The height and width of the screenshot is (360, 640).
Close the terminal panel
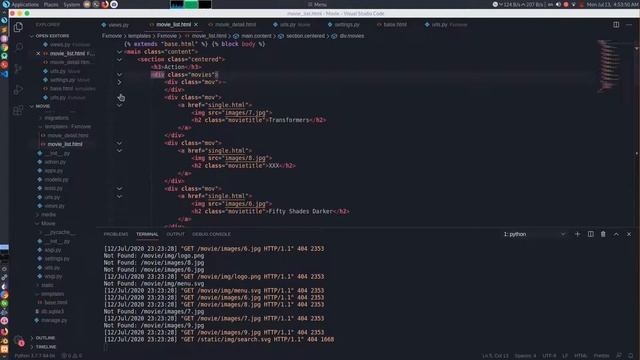pyautogui.click(x=629, y=234)
